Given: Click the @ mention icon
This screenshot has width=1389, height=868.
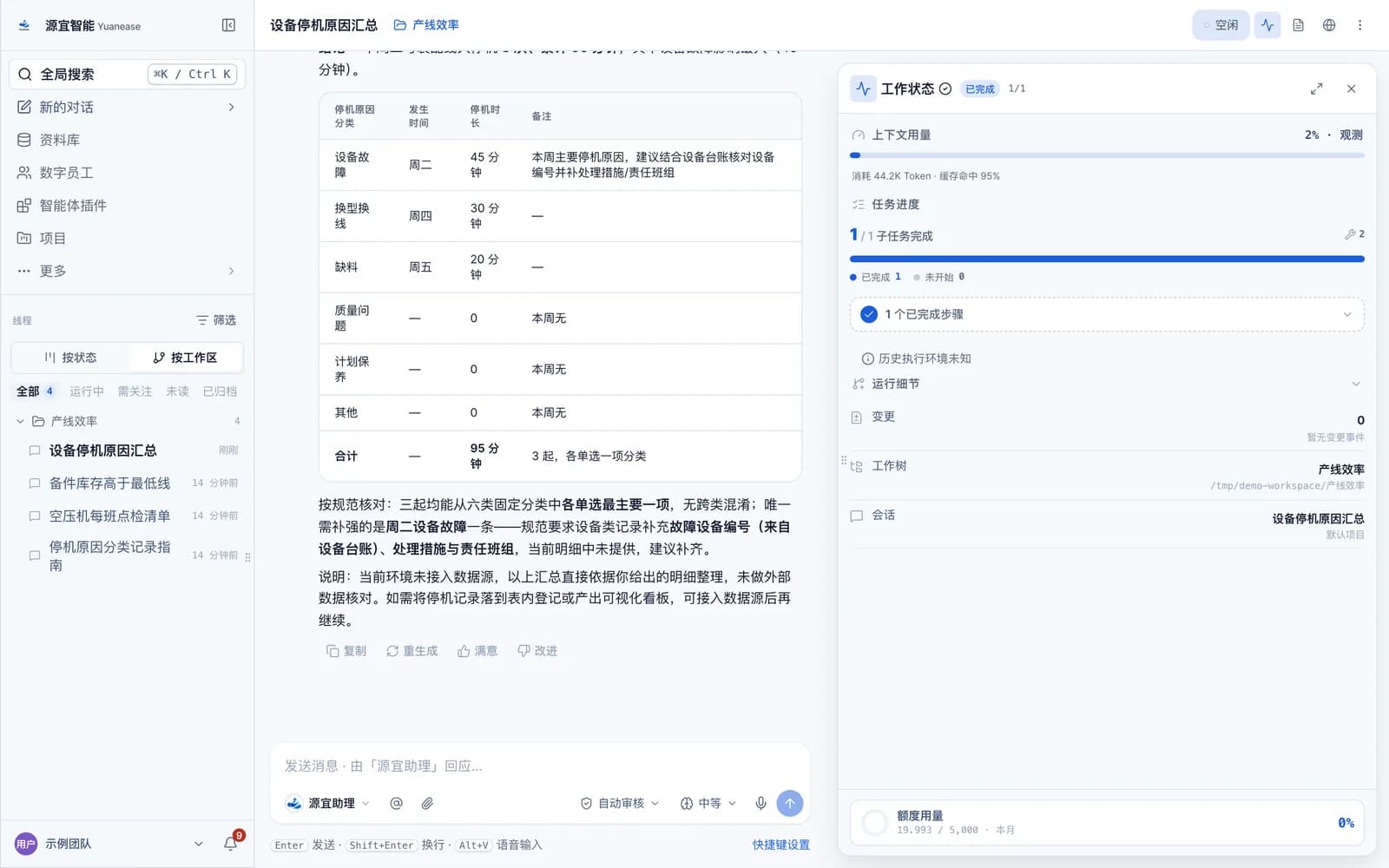Looking at the screenshot, I should coord(396,804).
